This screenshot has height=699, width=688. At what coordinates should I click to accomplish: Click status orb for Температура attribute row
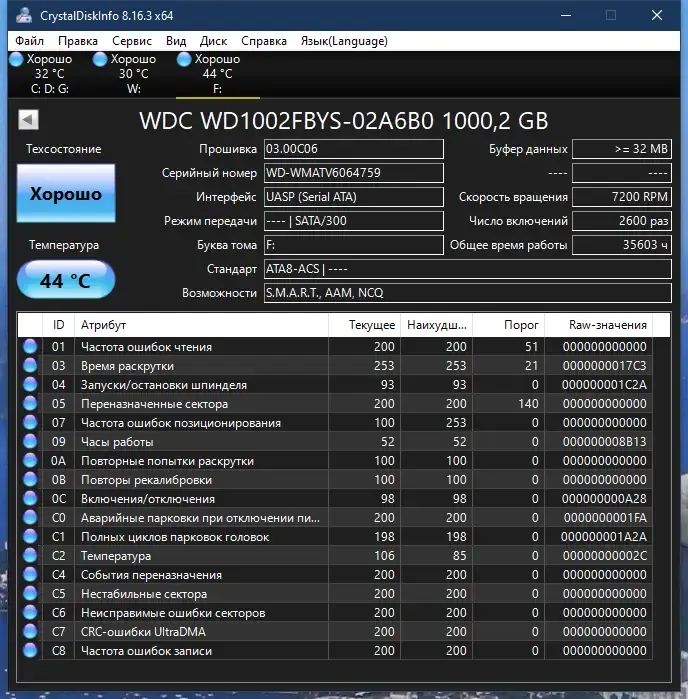(30, 556)
